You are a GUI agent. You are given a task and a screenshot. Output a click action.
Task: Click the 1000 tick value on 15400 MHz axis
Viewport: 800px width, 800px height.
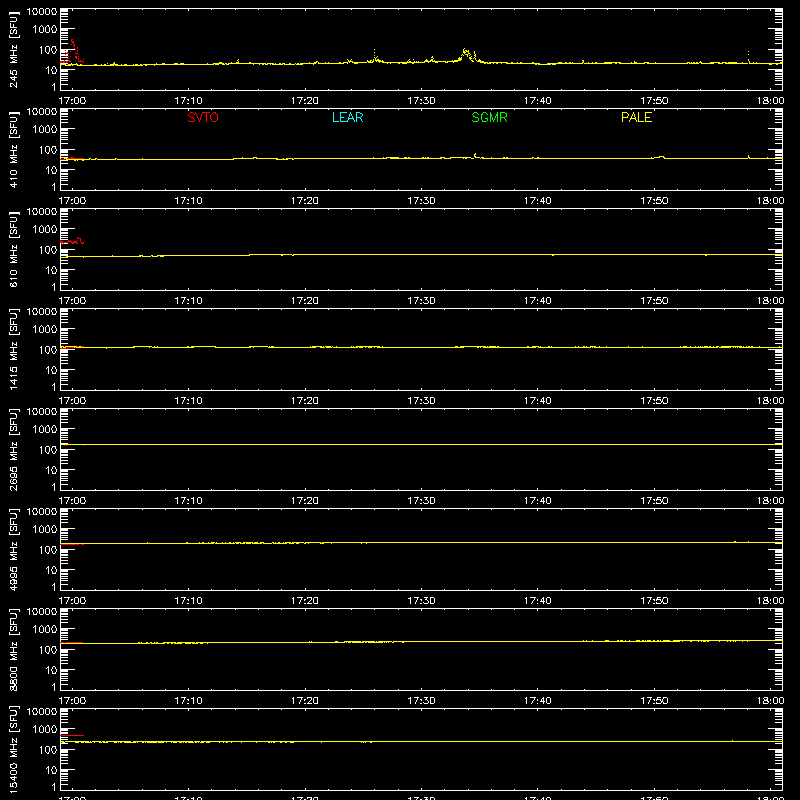pyautogui.click(x=45, y=729)
